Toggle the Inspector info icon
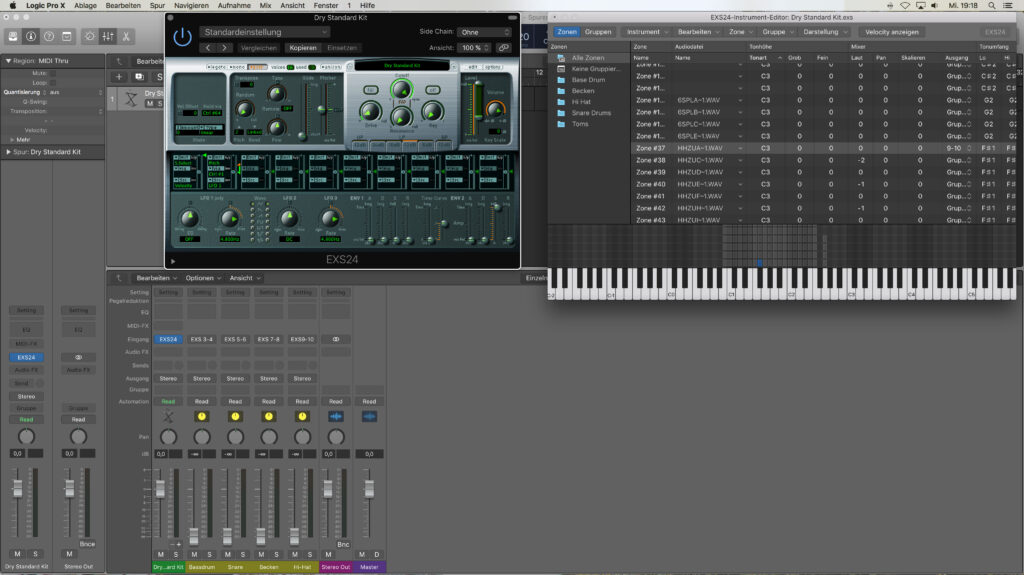 (31, 37)
